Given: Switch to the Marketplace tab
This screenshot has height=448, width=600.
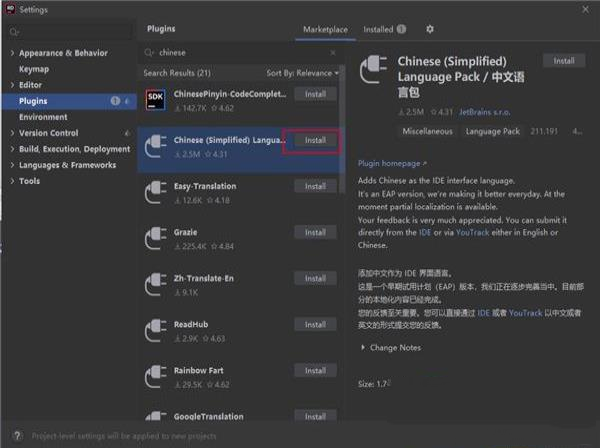Looking at the screenshot, I should pyautogui.click(x=327, y=30).
